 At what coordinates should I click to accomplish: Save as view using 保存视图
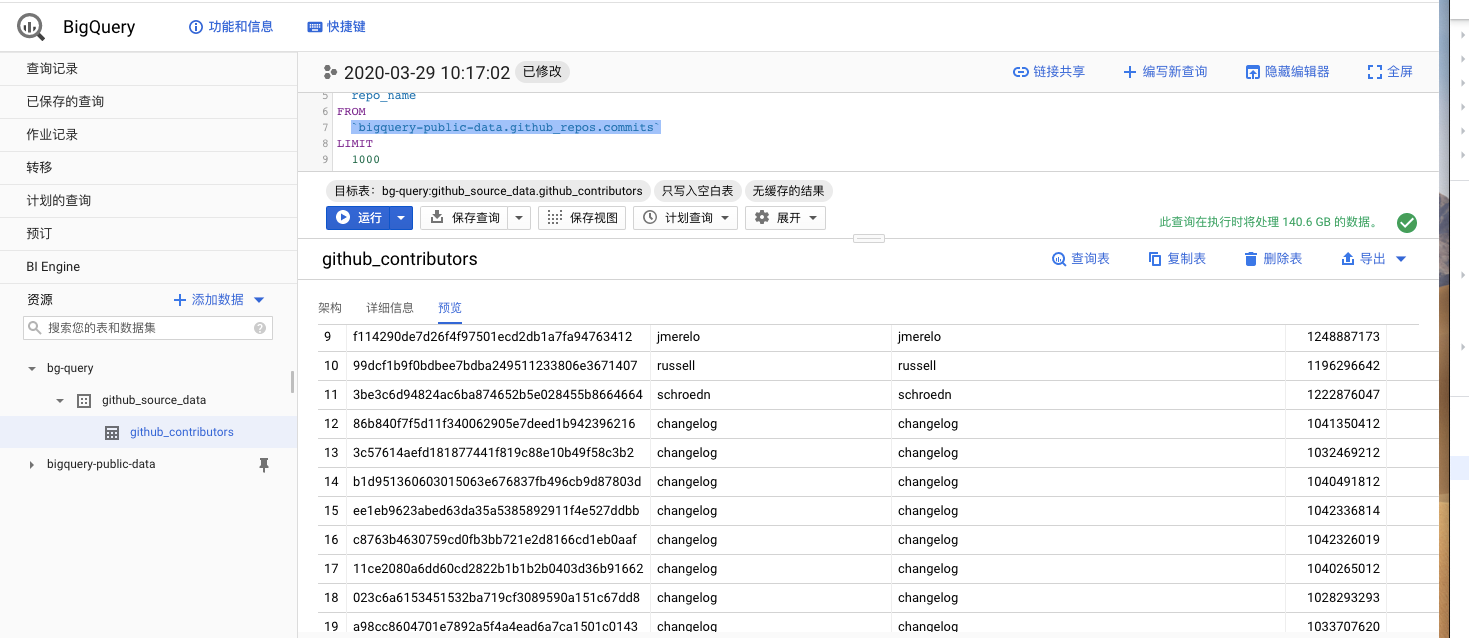(583, 218)
